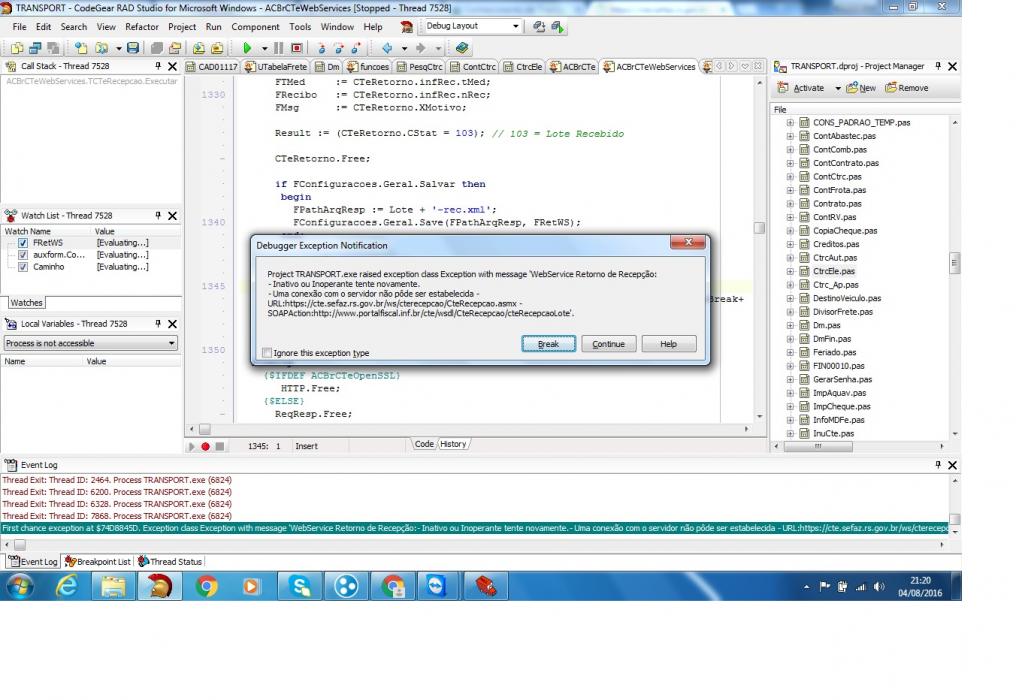Click the blue Back navigation arrow
The width and height of the screenshot is (1016, 700).
(387, 48)
